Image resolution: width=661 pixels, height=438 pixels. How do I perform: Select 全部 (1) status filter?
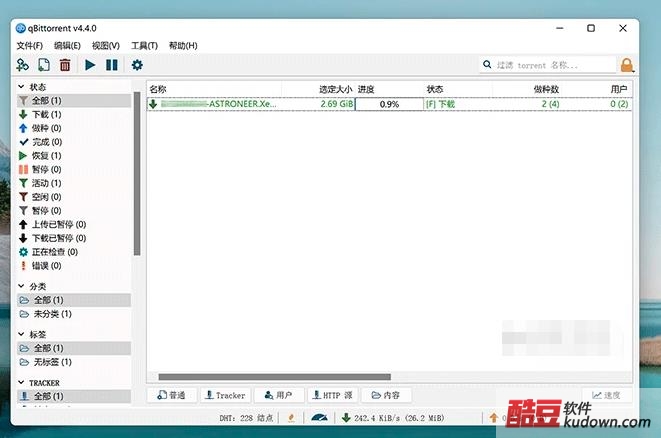point(74,100)
